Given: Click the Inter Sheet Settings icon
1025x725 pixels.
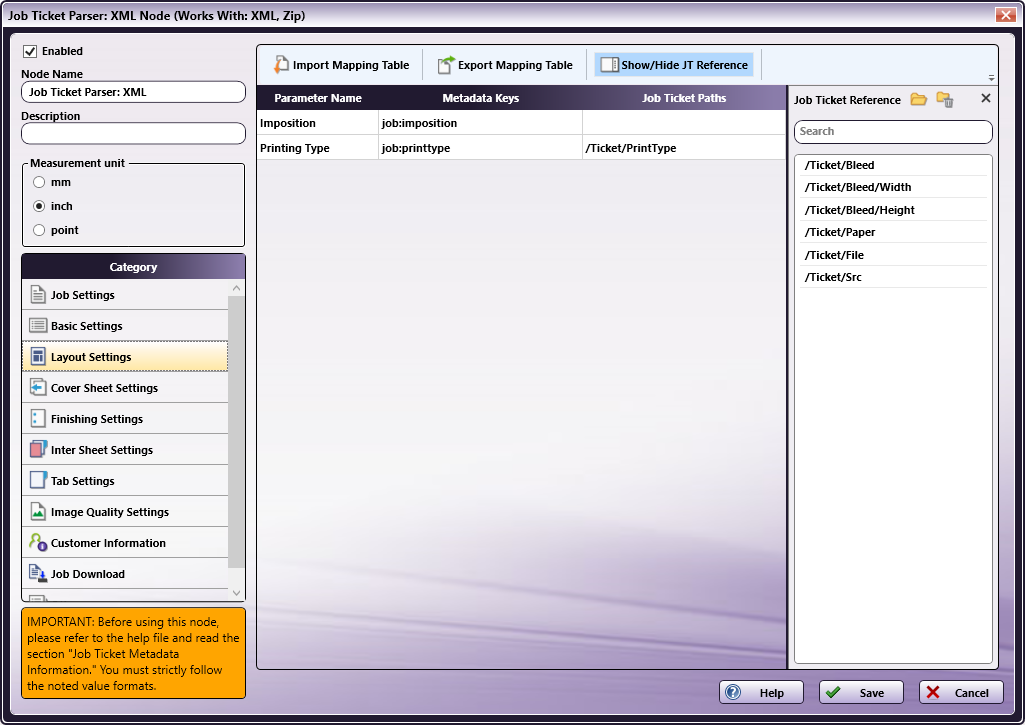Looking at the screenshot, I should [38, 449].
